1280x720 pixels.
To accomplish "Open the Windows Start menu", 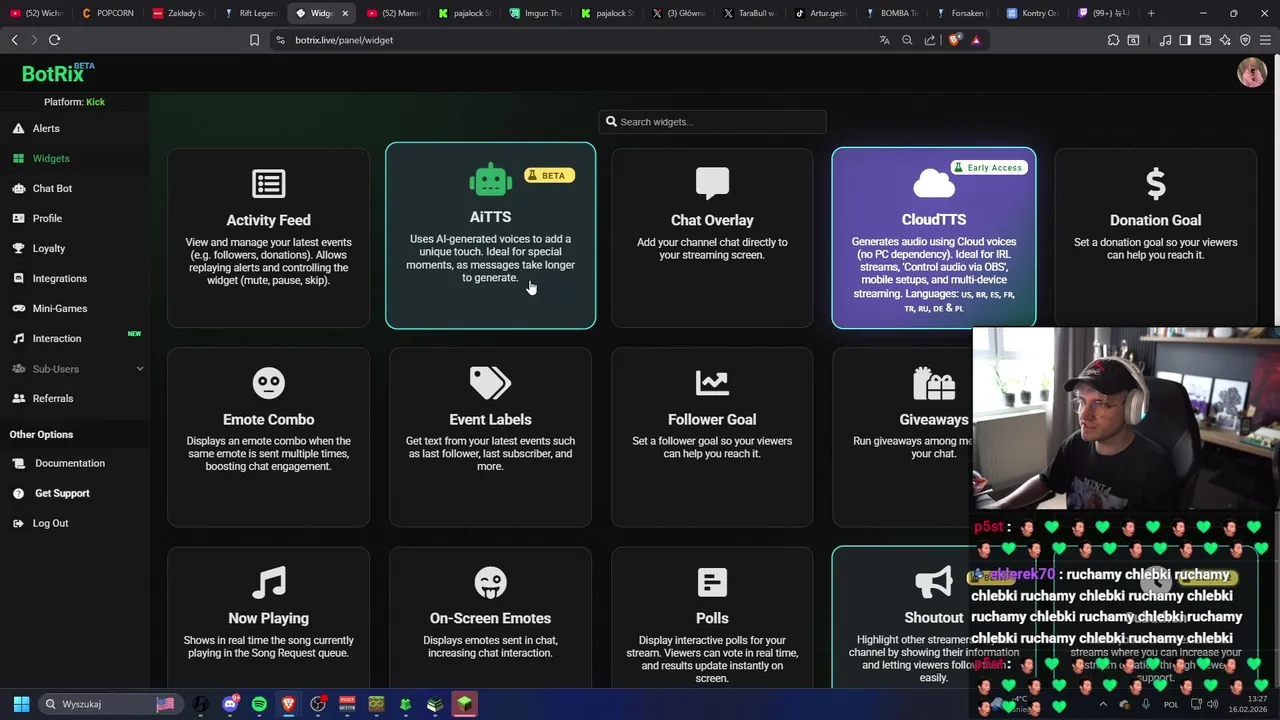I will point(21,704).
